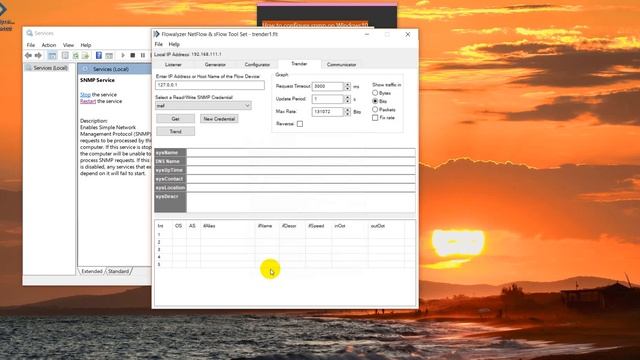
Task: Select Bytes traffic radio button
Action: pyautogui.click(x=375, y=93)
